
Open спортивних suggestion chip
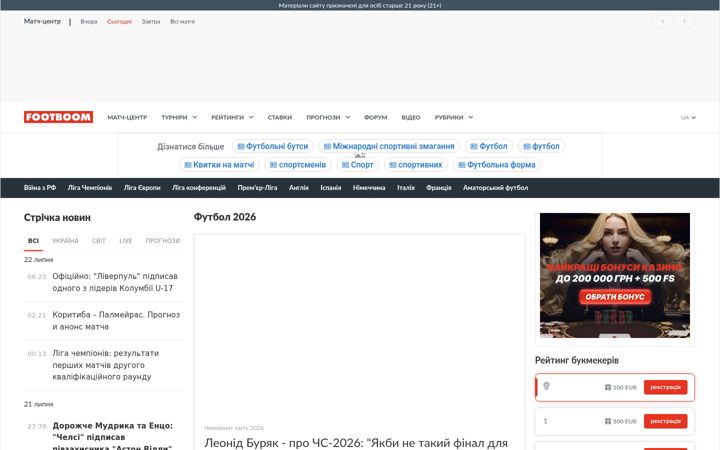(416, 165)
